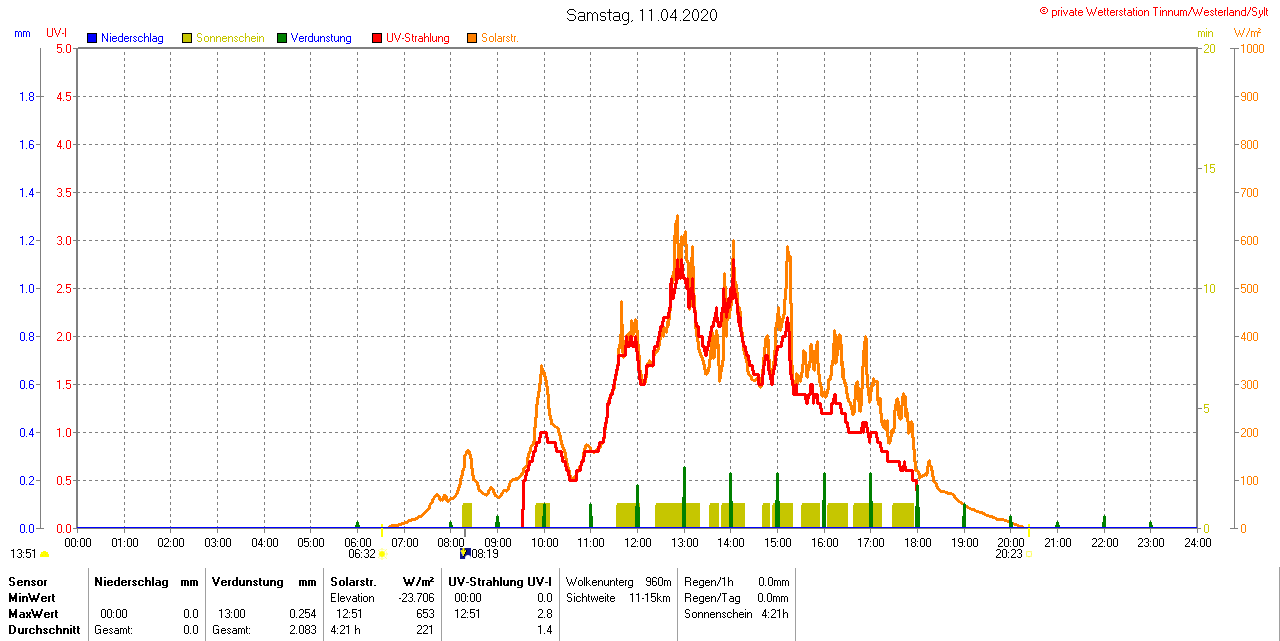Click the yellow Sonnenschein legend swatch
Image resolution: width=1280 pixels, height=641 pixels.
tap(187, 38)
